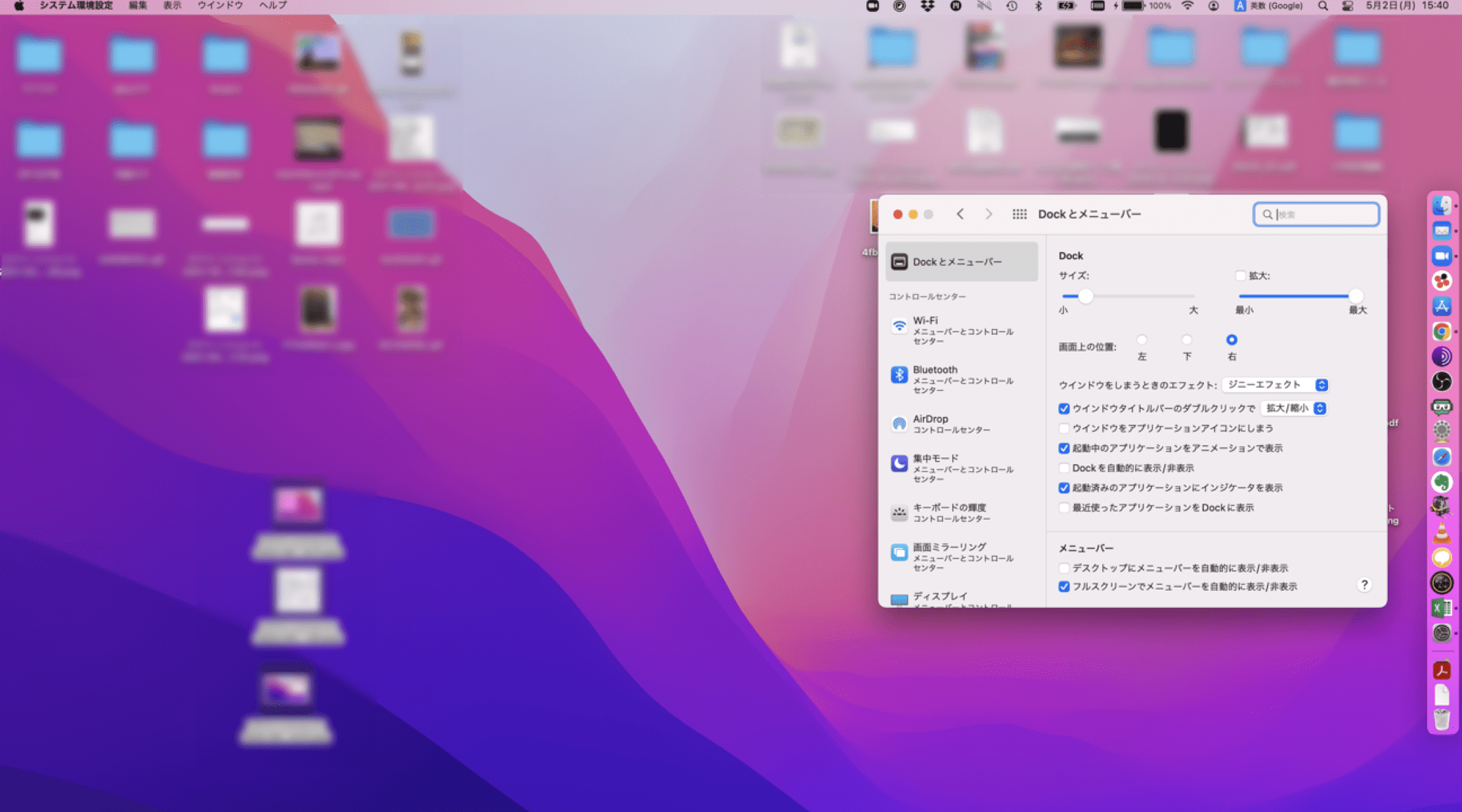Open the 表示 menu in menu bar
This screenshot has height=812, width=1462.
tap(172, 6)
